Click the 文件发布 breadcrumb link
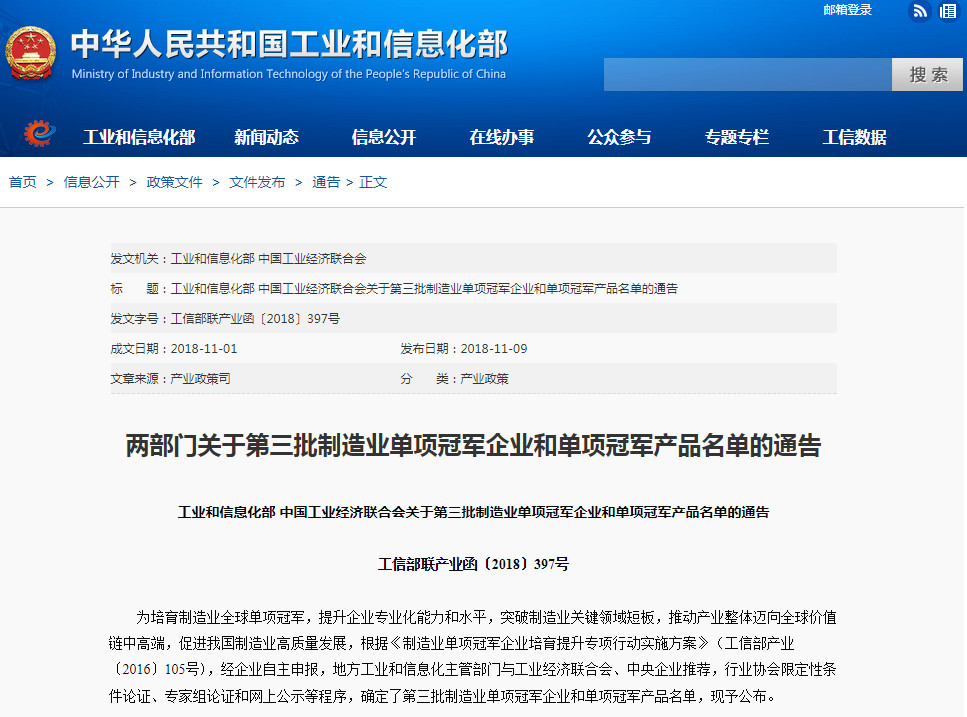Screen dimensions: 967x717 (257, 182)
